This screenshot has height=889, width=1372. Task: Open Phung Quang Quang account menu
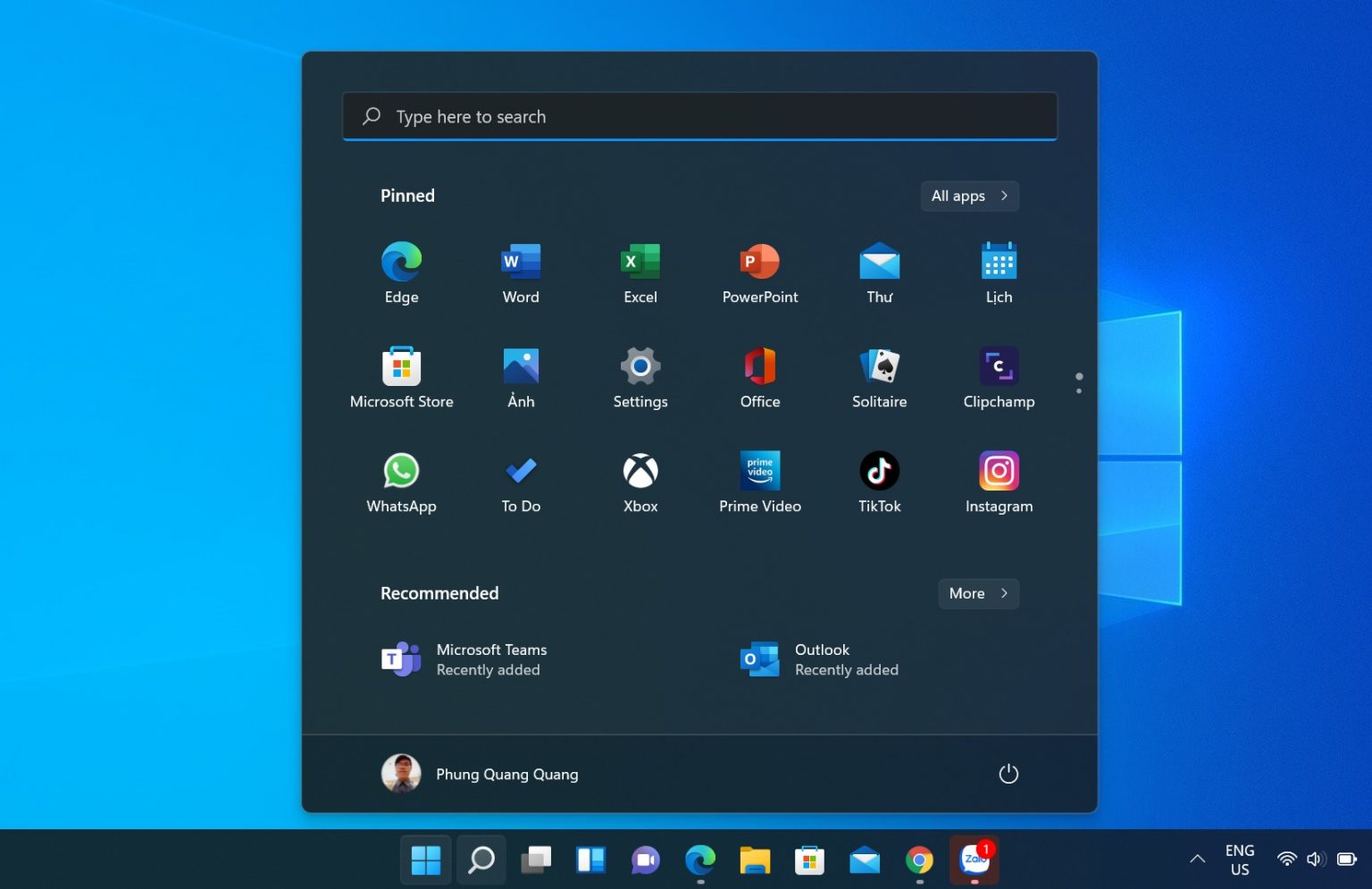coord(480,774)
